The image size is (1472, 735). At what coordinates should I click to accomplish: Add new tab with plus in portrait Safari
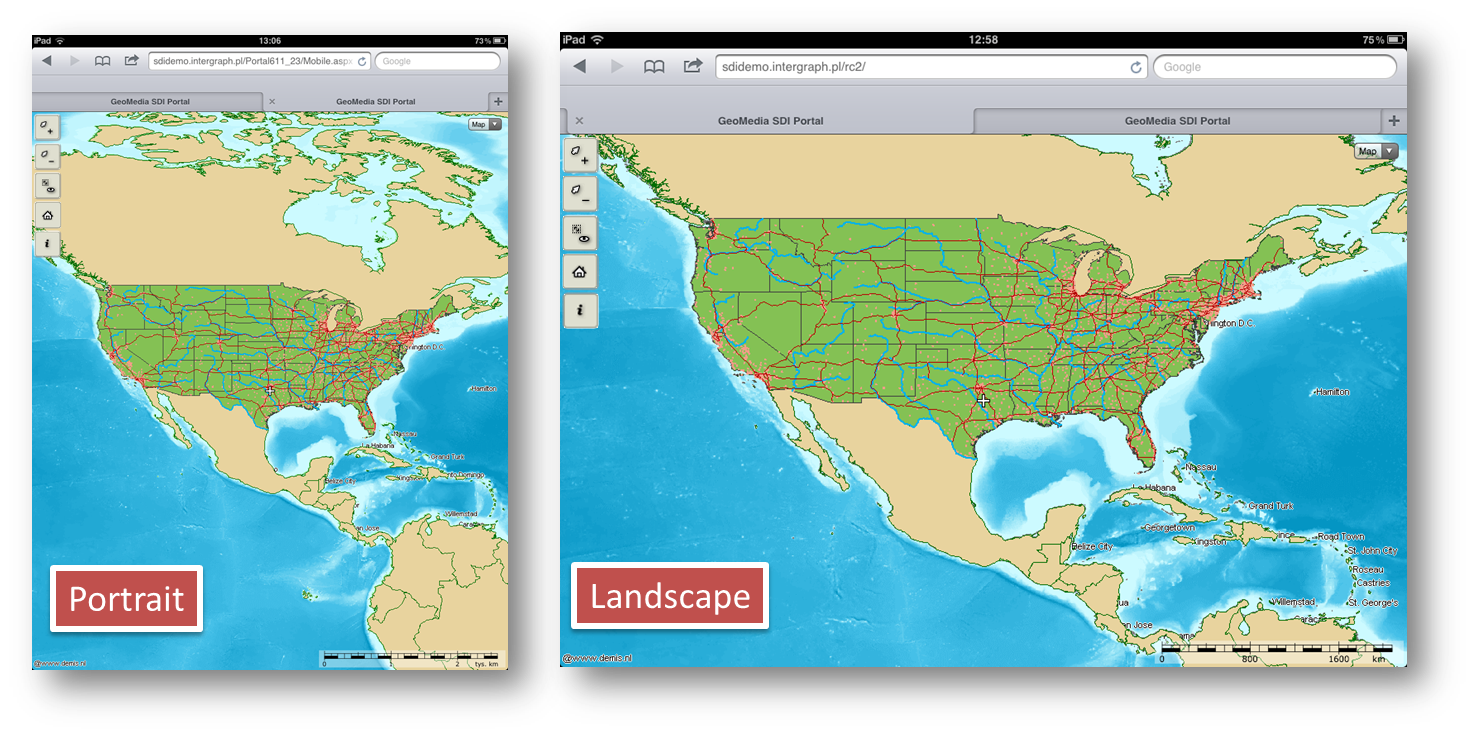tap(498, 101)
